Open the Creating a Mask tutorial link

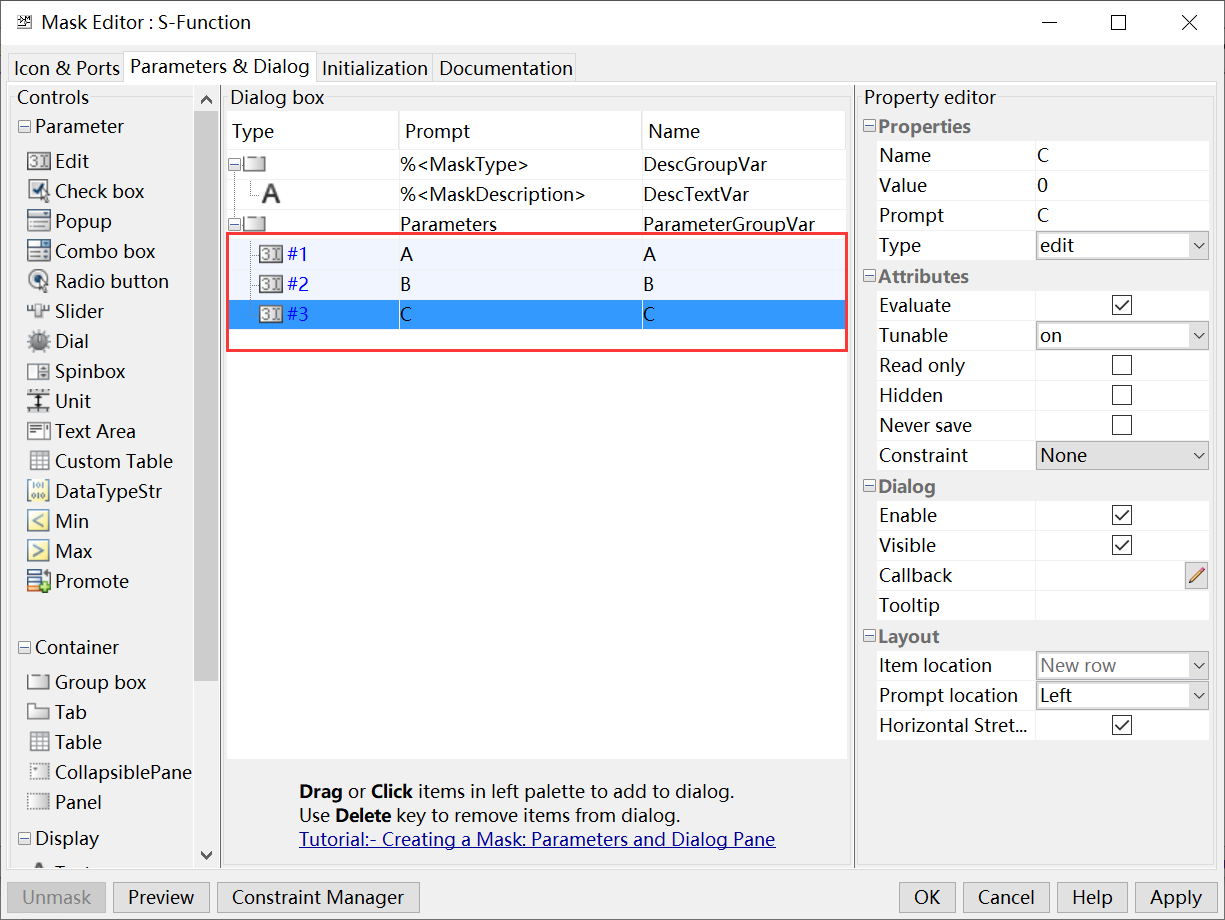tap(537, 839)
